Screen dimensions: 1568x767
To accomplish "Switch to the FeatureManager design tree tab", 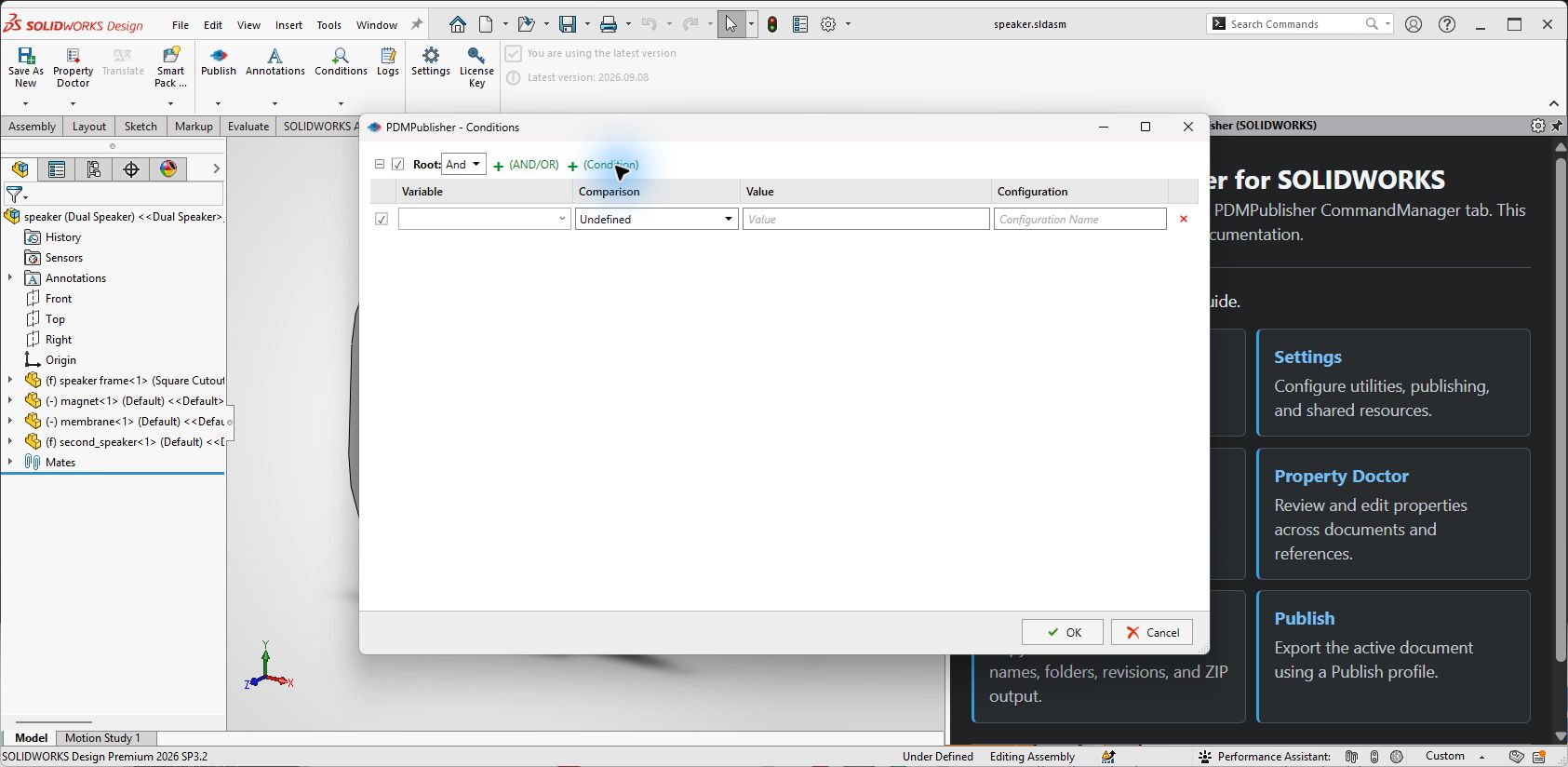I will click(20, 168).
